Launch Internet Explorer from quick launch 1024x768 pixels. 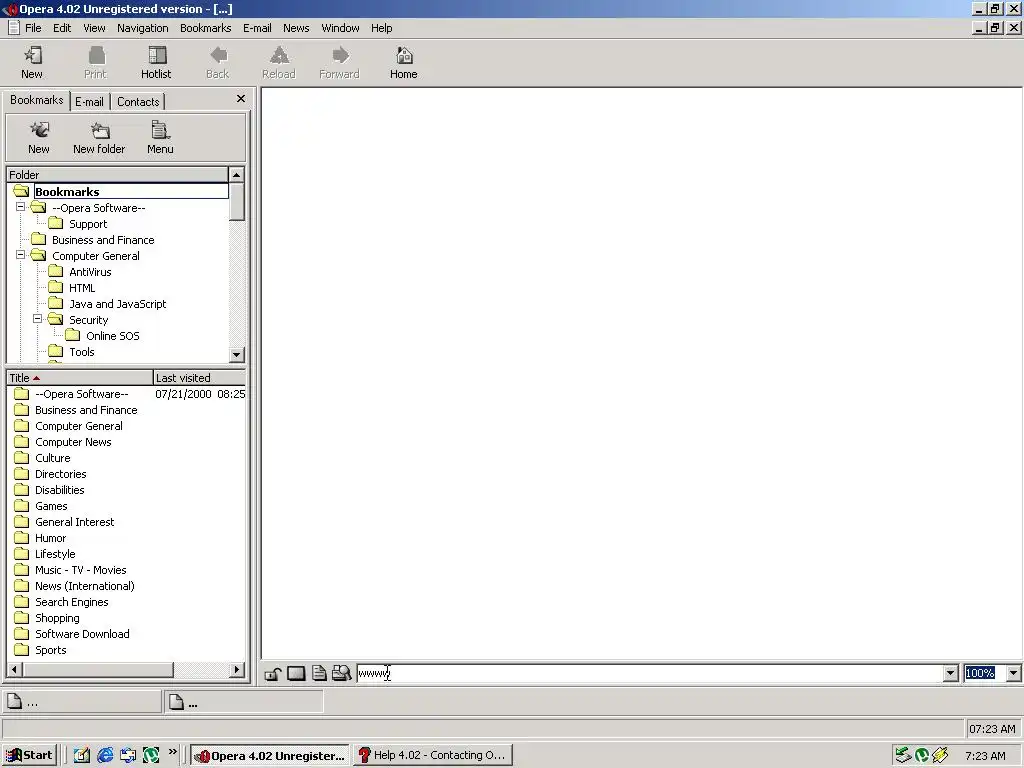(x=104, y=755)
